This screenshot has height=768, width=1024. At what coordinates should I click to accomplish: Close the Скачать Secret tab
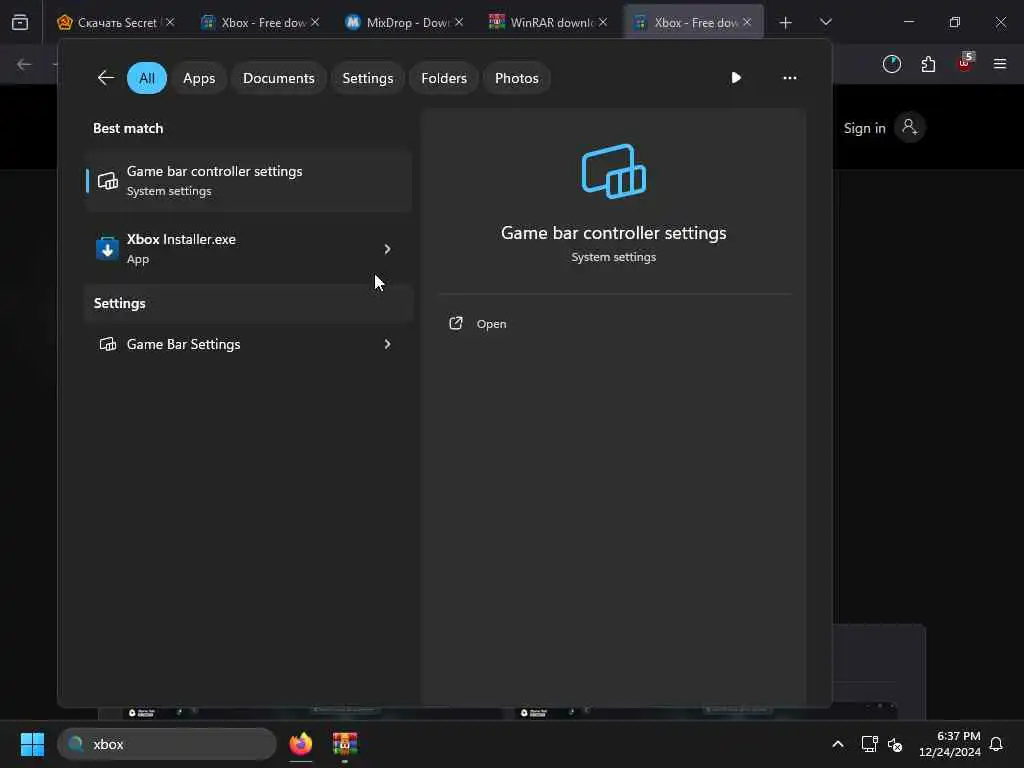point(170,22)
